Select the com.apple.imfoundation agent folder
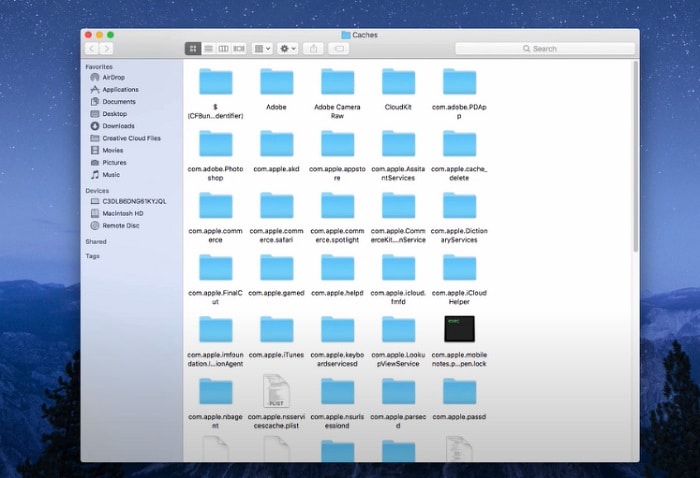Image resolution: width=700 pixels, height=478 pixels. [216, 330]
